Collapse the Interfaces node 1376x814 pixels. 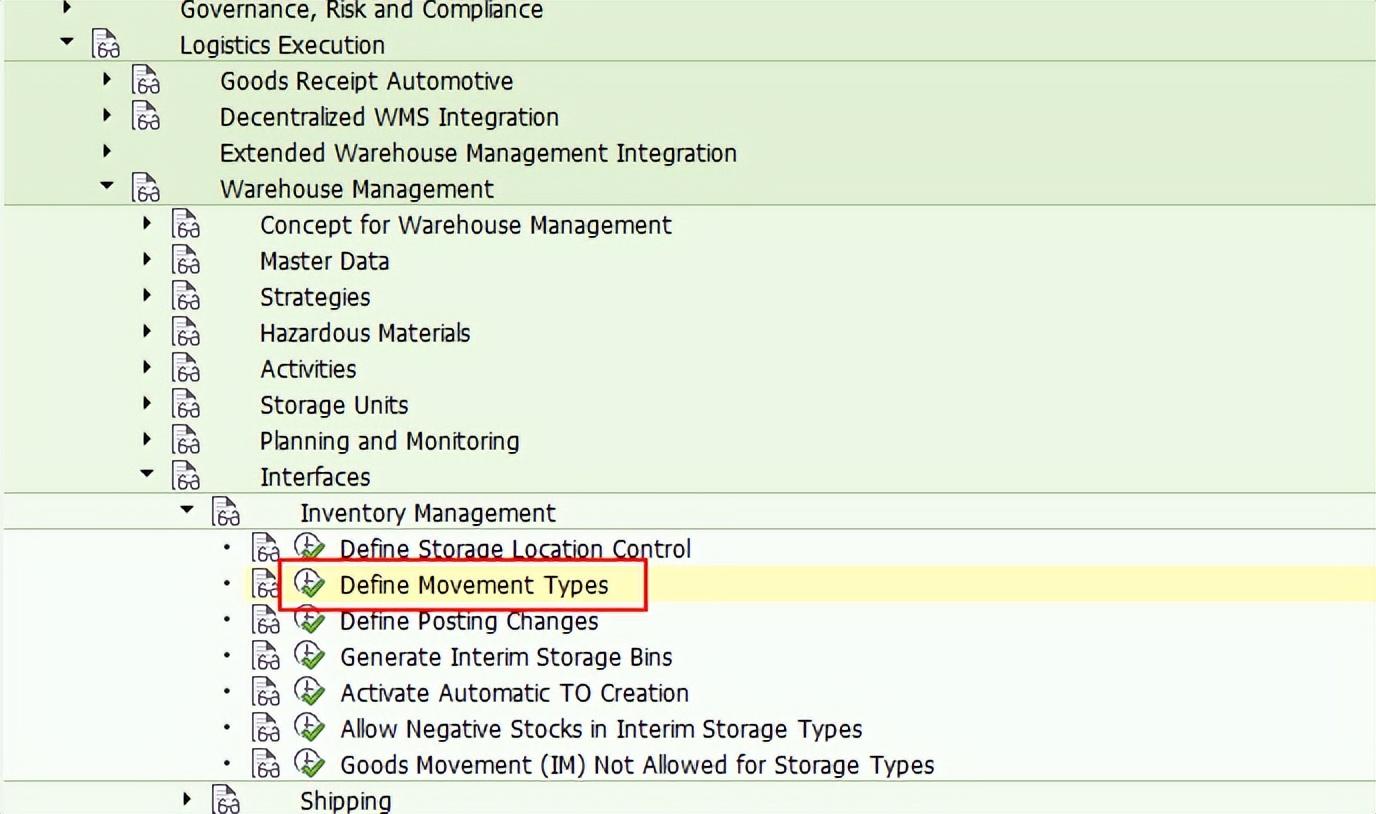[x=147, y=474]
